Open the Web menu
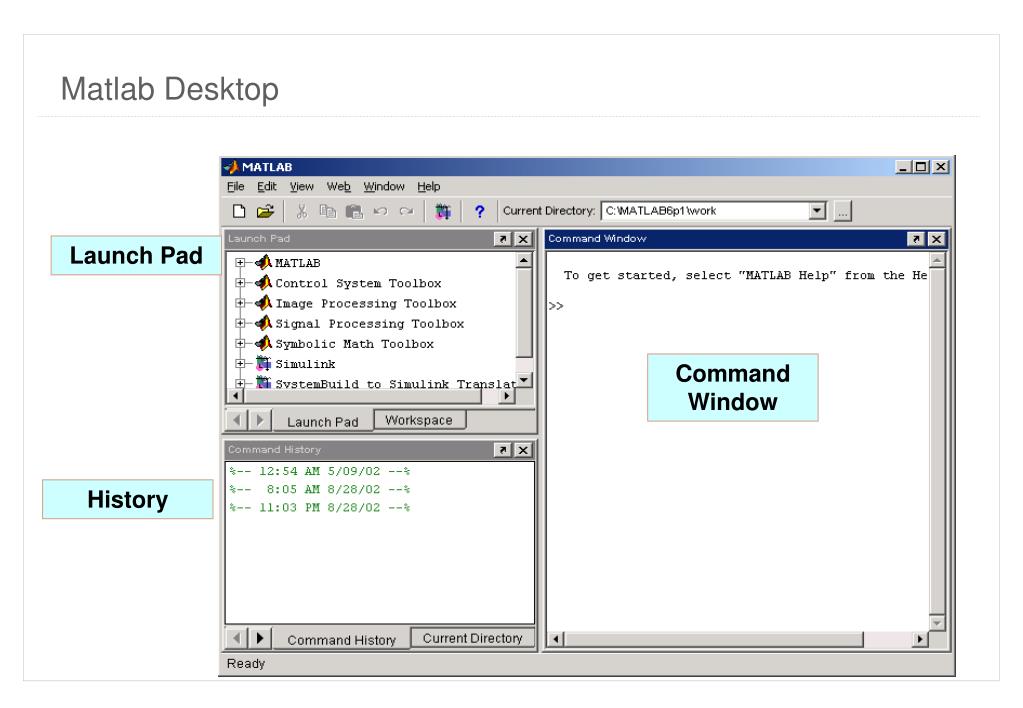 coord(339,187)
